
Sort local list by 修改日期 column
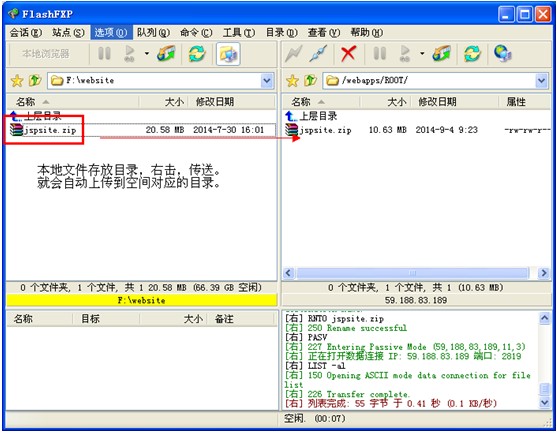pos(232,102)
